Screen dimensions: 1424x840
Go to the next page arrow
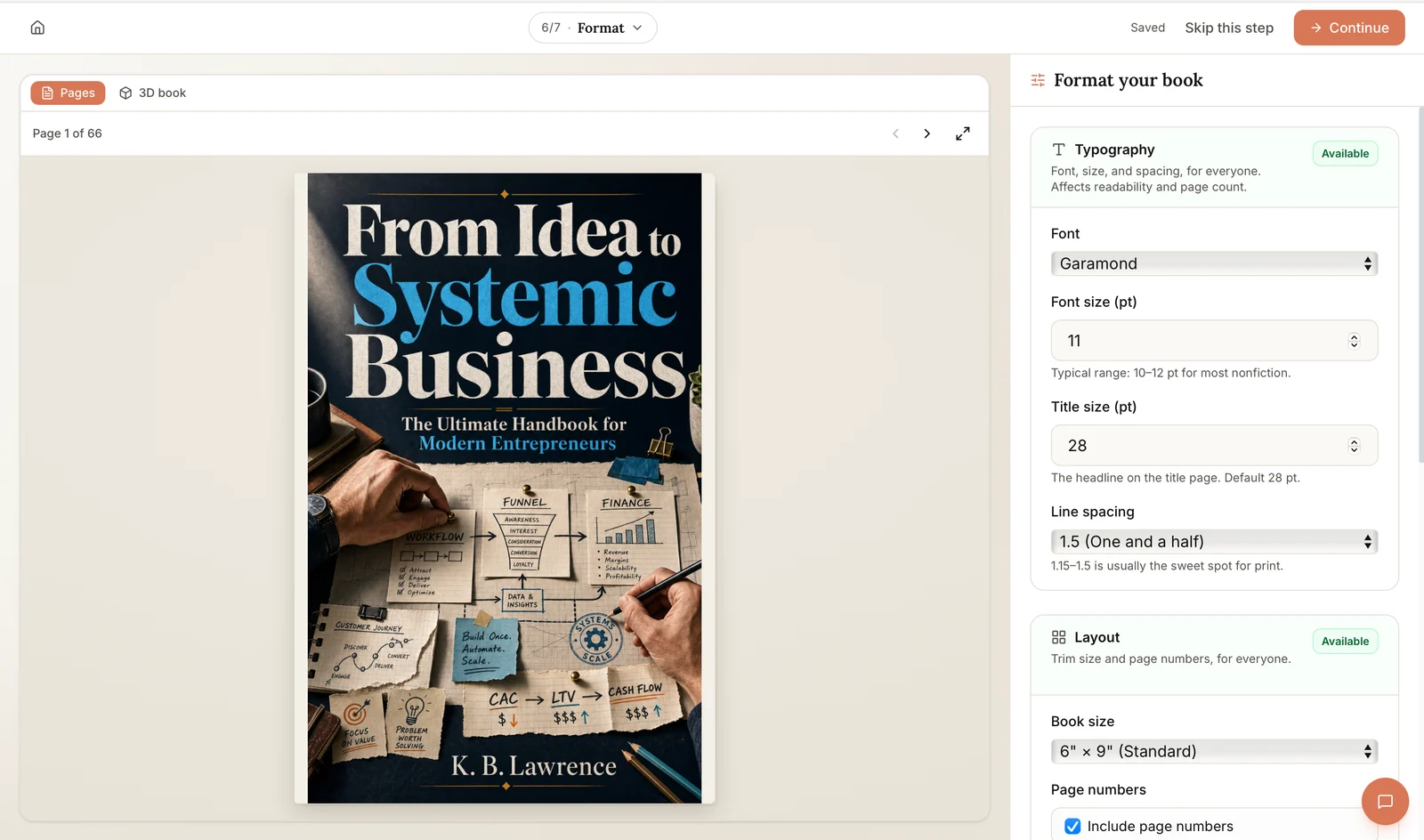click(926, 133)
